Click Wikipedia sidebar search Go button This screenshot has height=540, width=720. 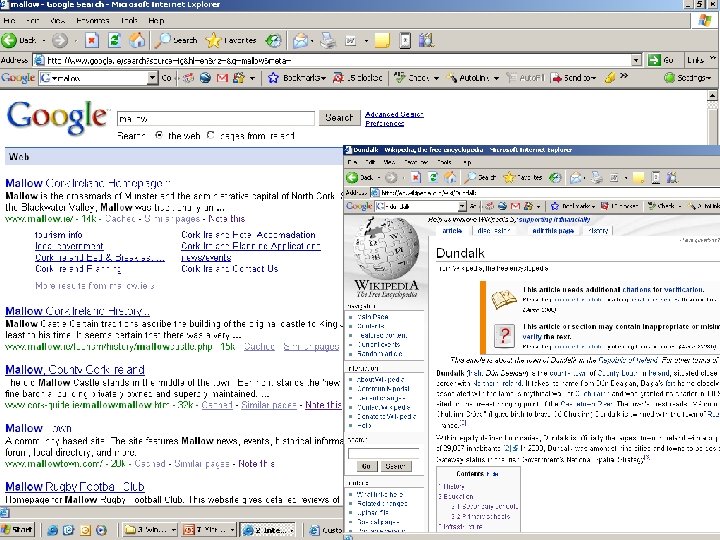click(366, 466)
